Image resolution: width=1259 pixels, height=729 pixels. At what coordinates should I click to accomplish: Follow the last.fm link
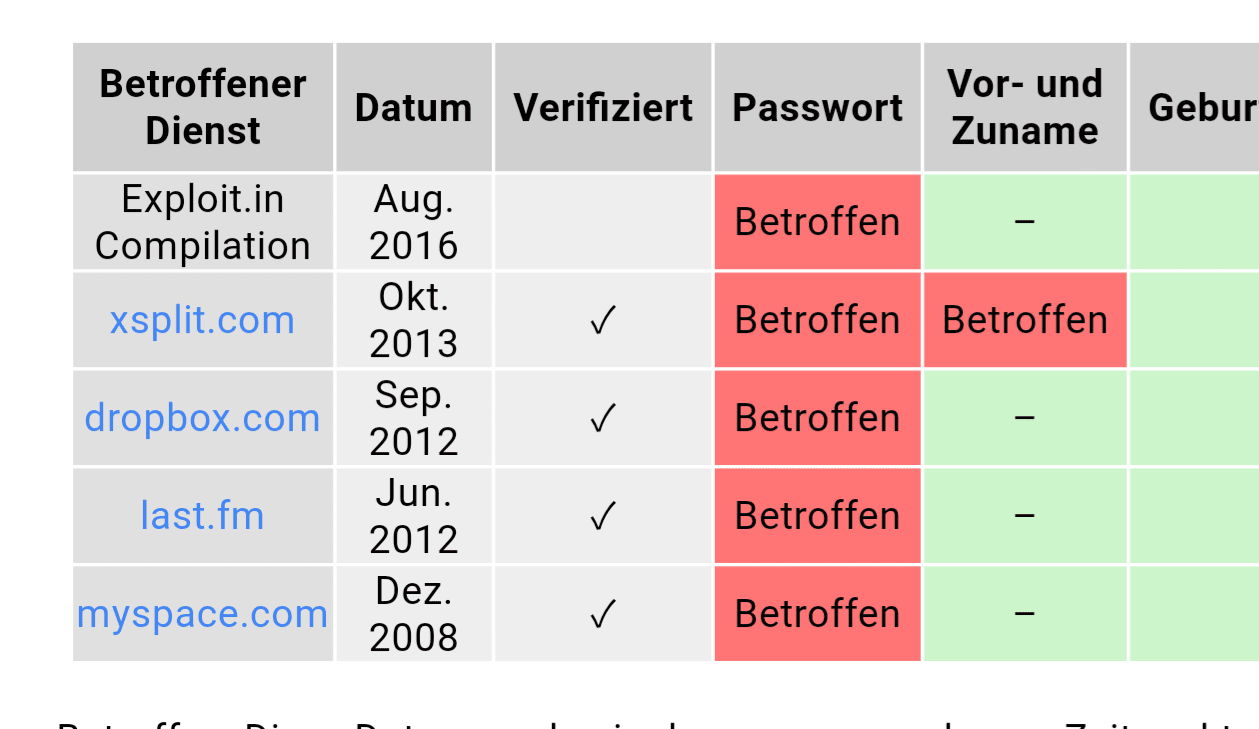click(202, 516)
